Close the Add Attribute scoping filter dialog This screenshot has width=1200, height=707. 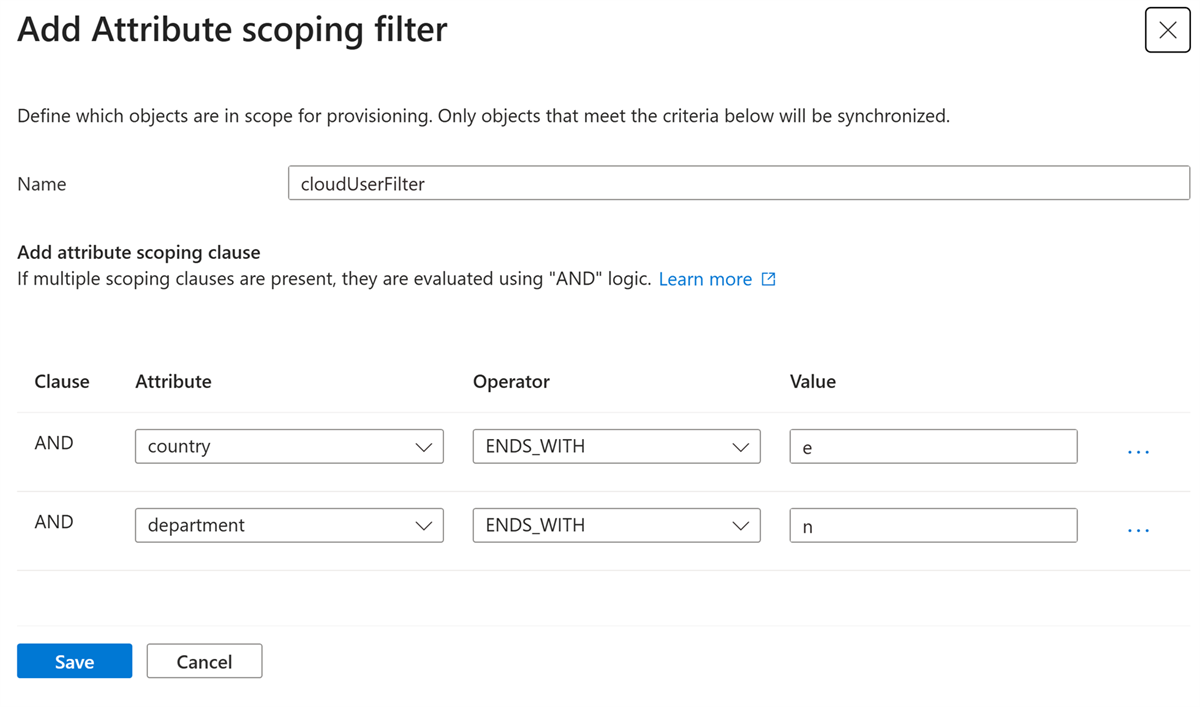(x=1167, y=30)
